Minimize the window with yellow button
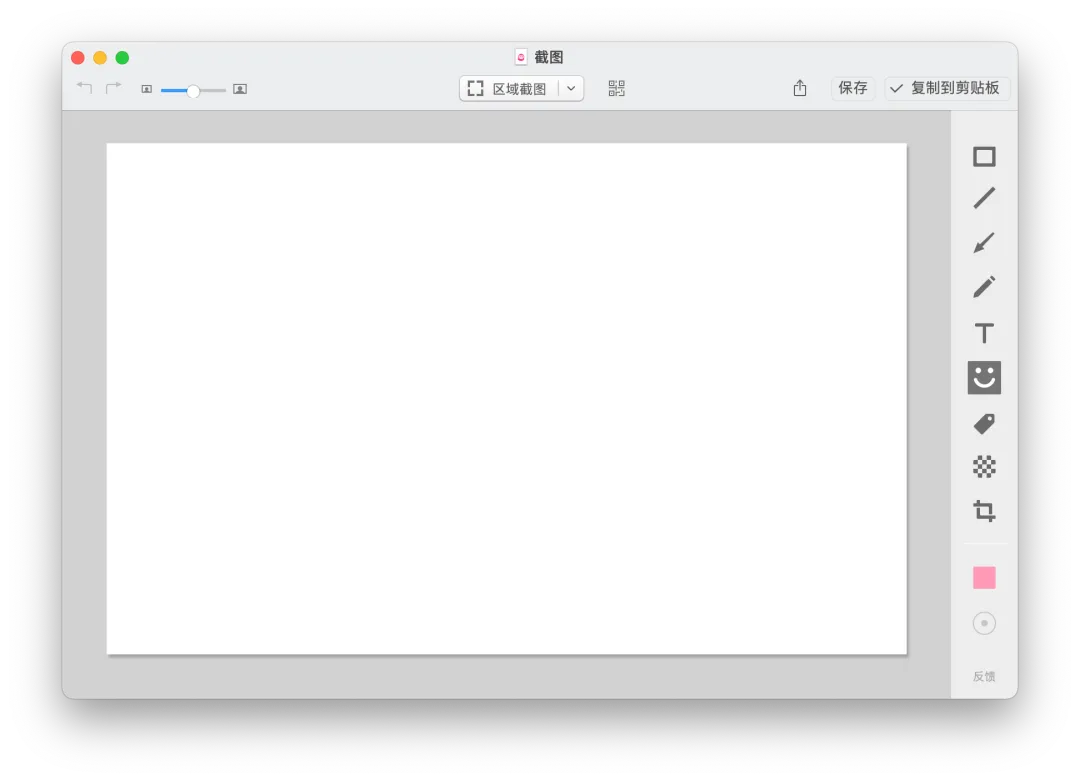Viewport: 1080px width, 781px height. point(100,58)
